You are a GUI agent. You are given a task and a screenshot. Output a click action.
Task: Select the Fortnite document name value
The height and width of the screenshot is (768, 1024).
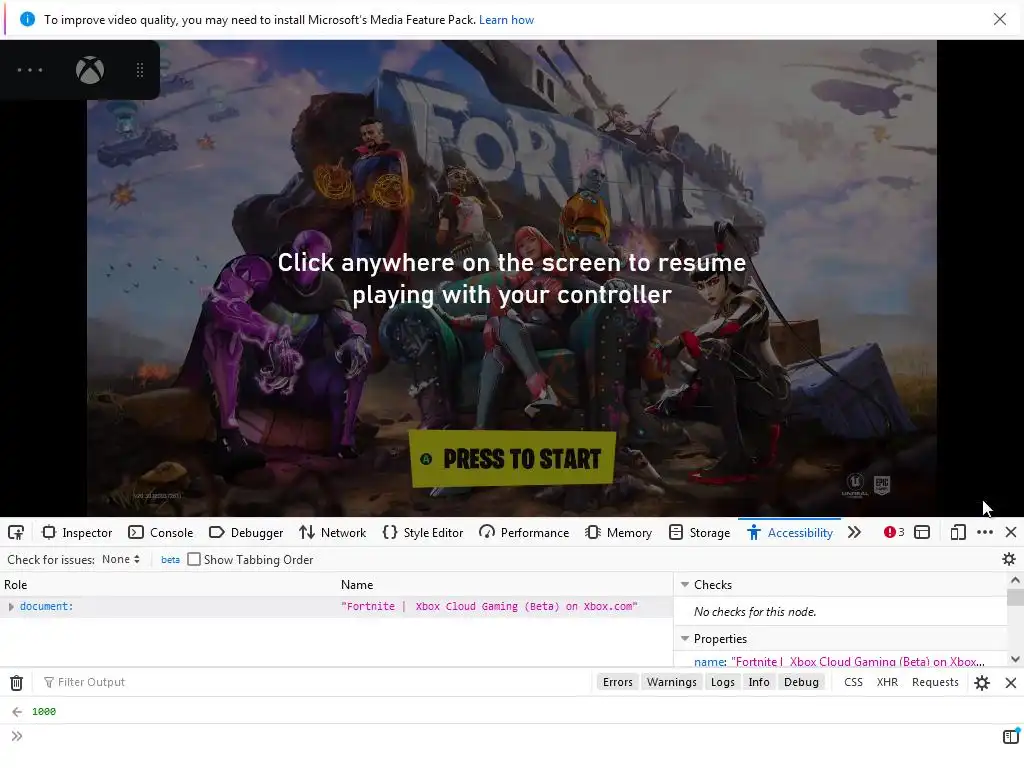(489, 606)
